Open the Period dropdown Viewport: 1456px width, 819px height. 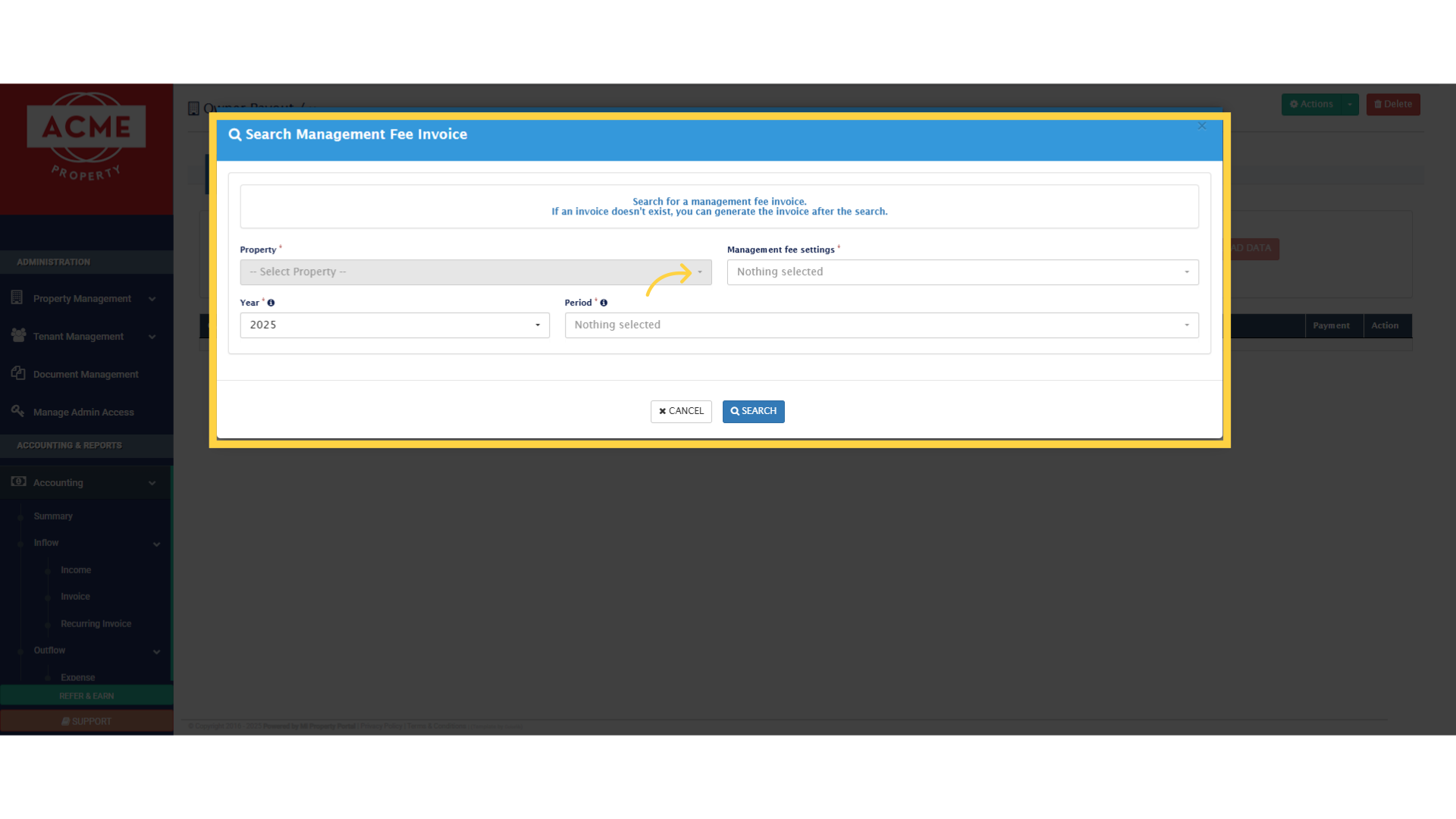tap(881, 325)
